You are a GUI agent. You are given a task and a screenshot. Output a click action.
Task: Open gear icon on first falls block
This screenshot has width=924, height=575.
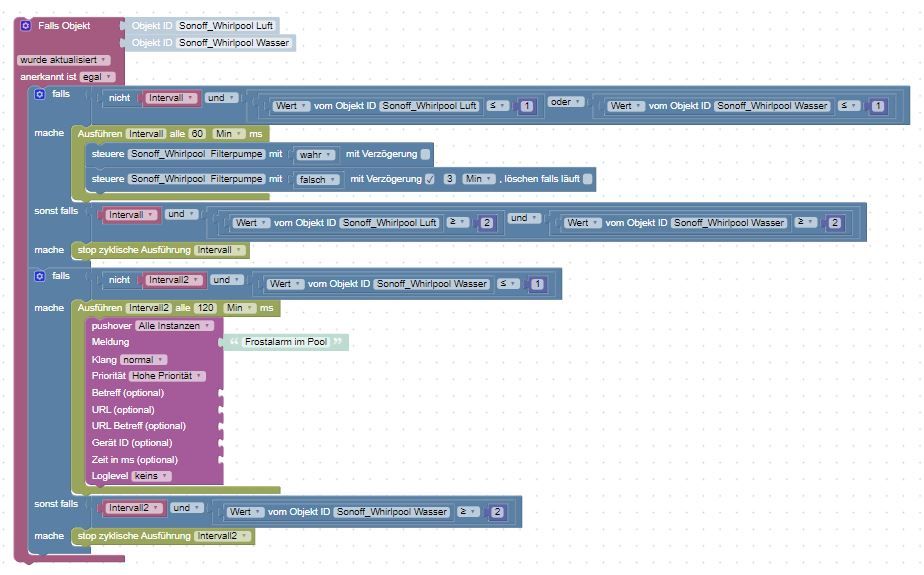pyautogui.click(x=39, y=94)
